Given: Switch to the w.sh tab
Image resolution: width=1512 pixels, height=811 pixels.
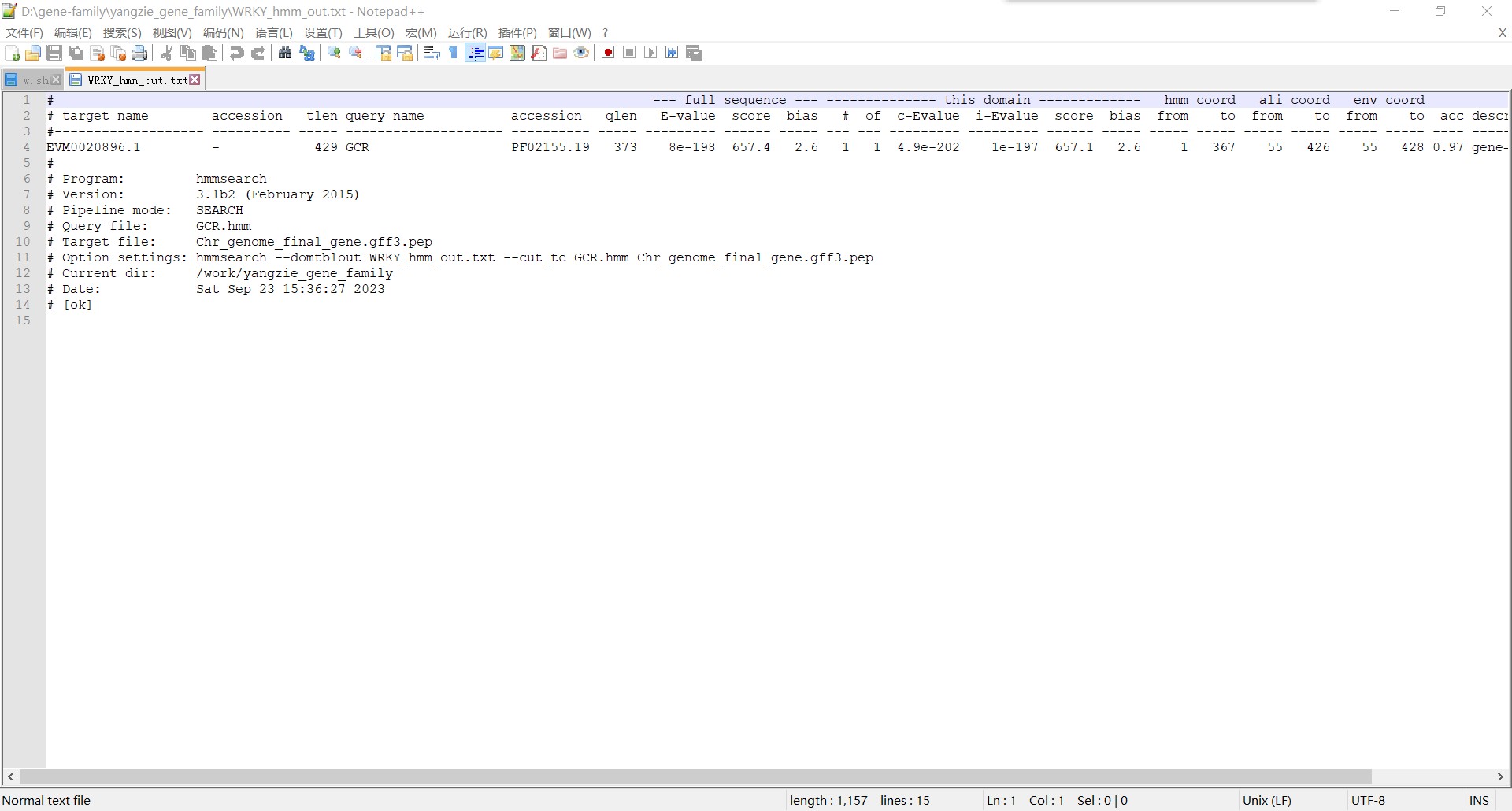Looking at the screenshot, I should coord(32,80).
